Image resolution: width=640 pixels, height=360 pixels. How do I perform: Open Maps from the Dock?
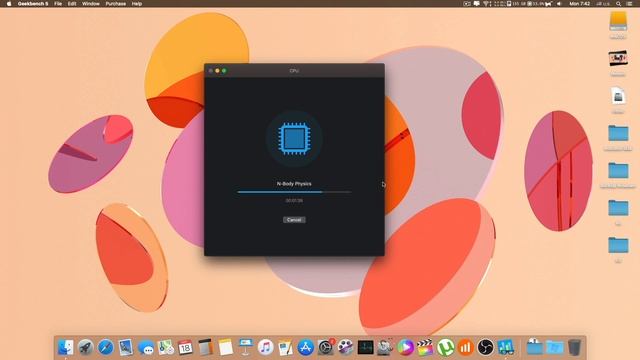[x=166, y=347]
